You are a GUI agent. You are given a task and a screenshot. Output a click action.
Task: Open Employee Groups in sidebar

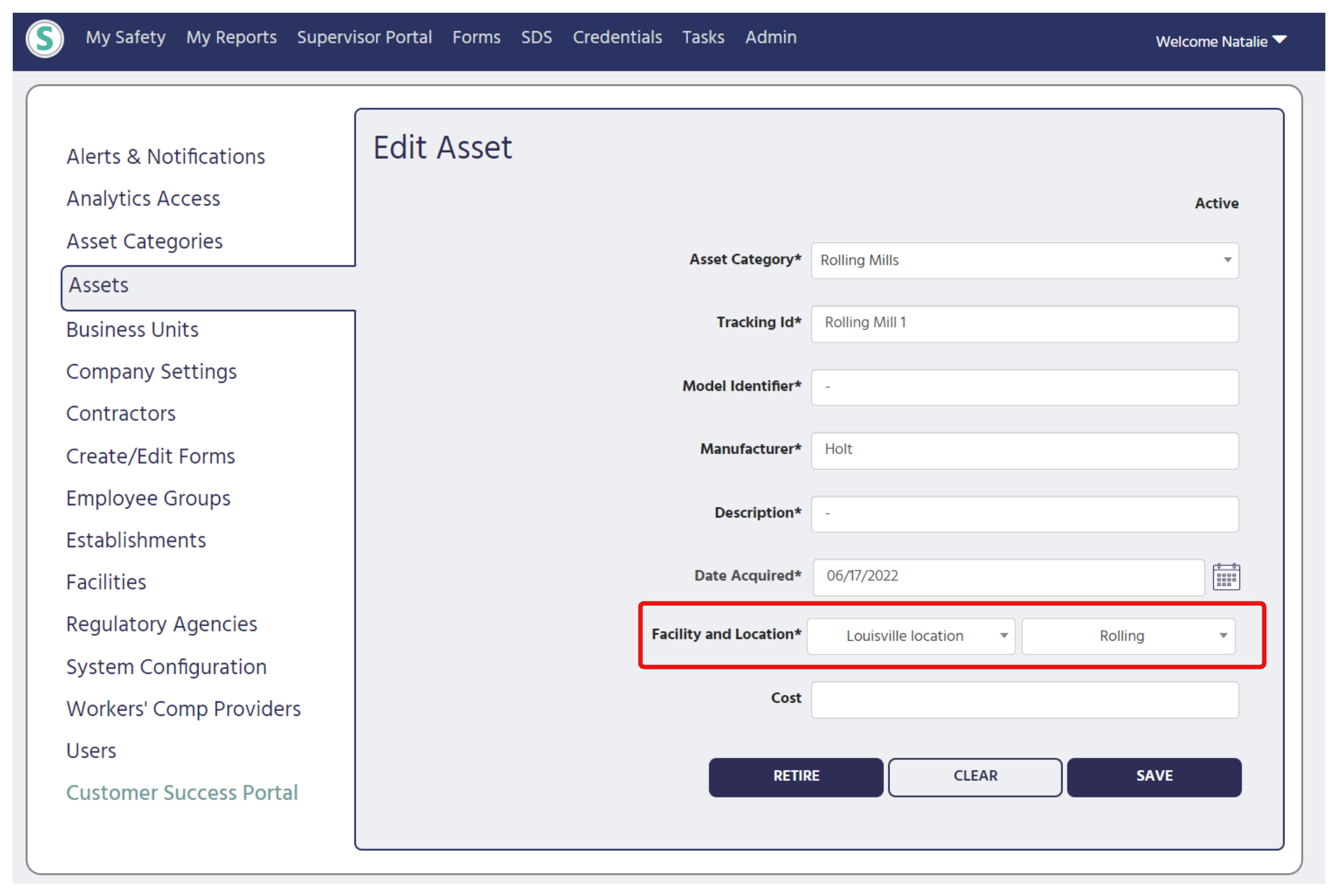coord(148,498)
